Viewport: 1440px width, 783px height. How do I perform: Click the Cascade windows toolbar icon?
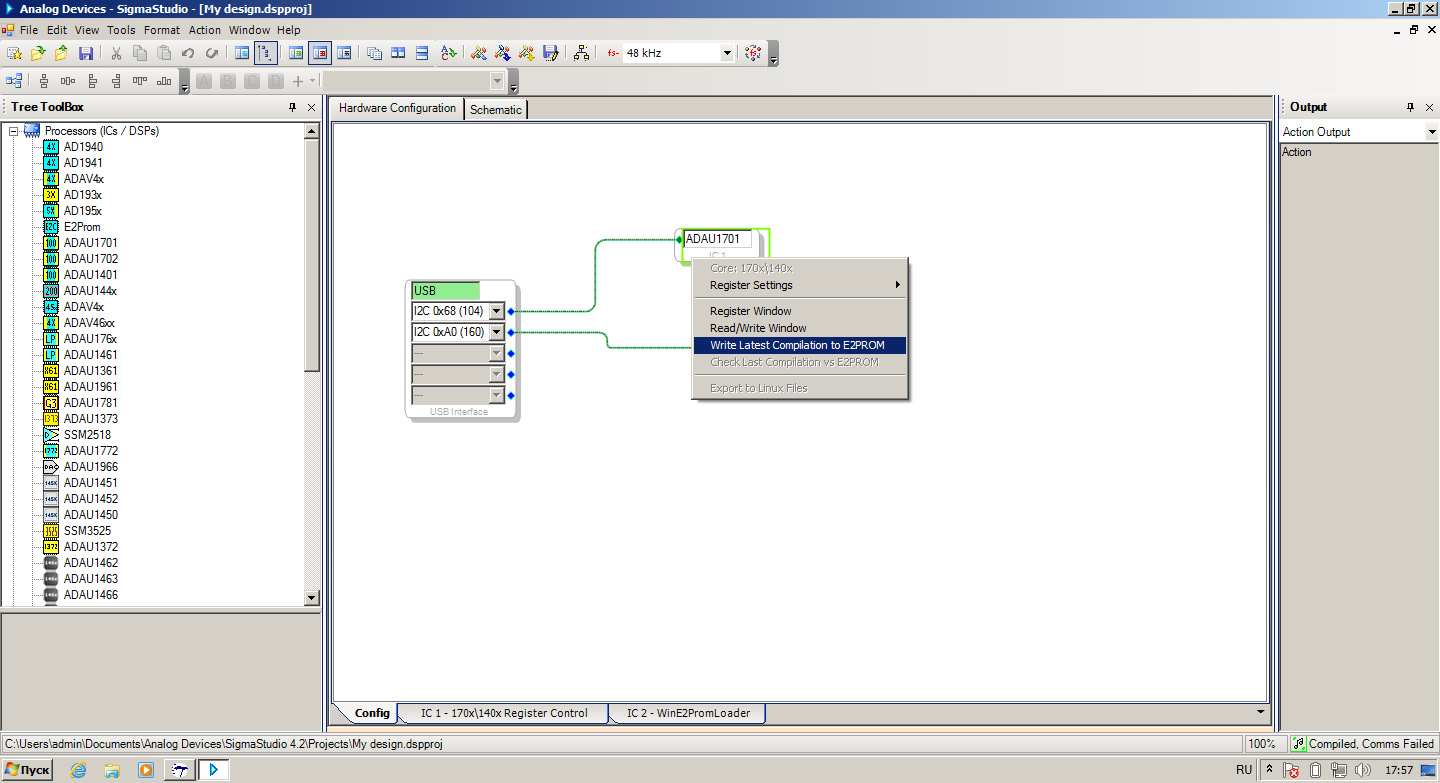pos(374,53)
